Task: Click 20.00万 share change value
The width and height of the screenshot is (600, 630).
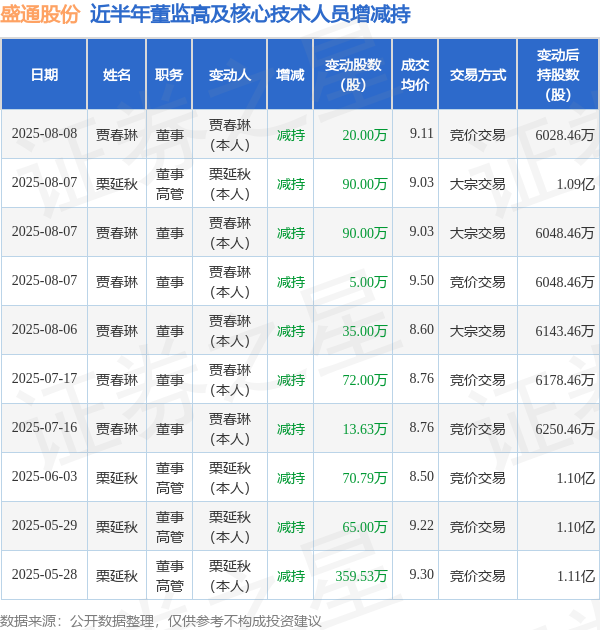Action: (x=365, y=135)
